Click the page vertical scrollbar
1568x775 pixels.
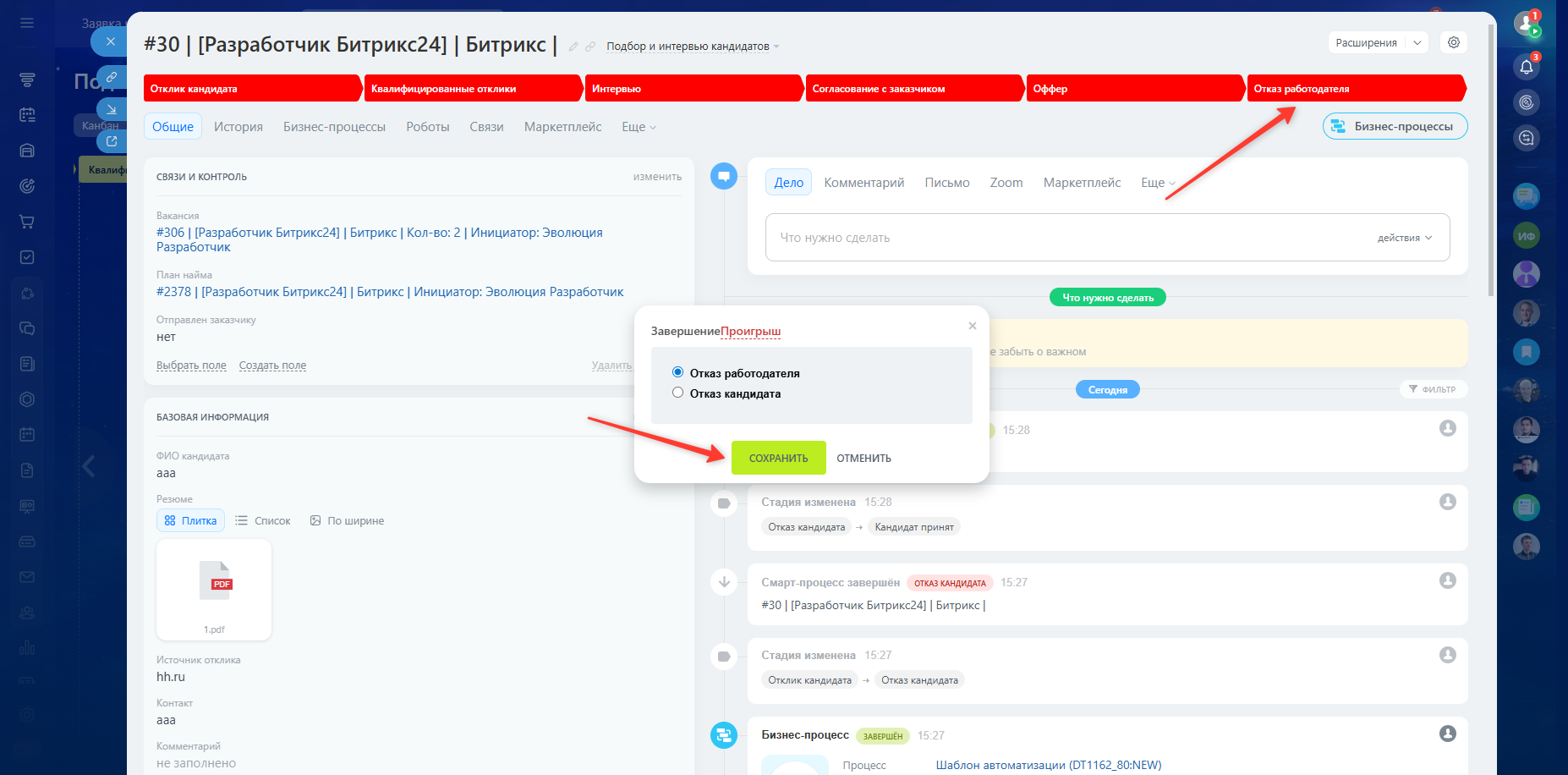pos(1491,161)
